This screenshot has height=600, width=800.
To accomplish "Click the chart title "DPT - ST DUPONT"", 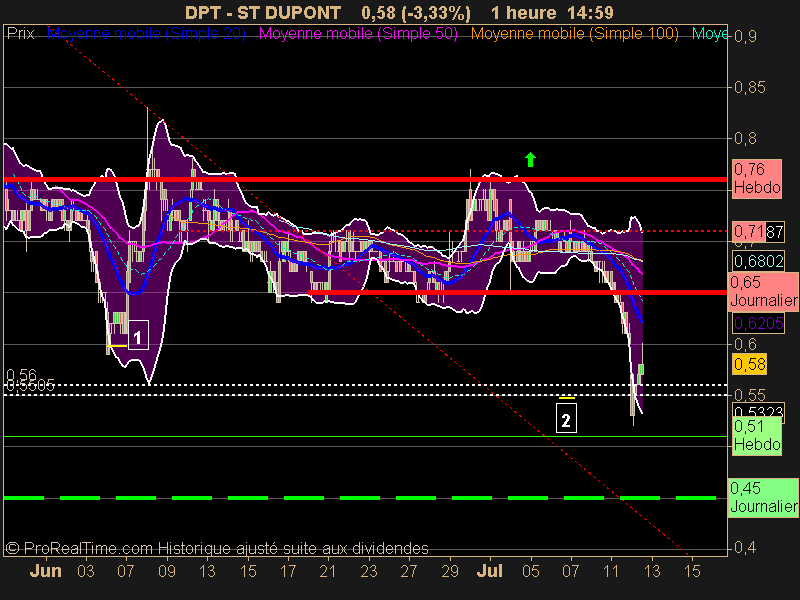I will [x=263, y=12].
